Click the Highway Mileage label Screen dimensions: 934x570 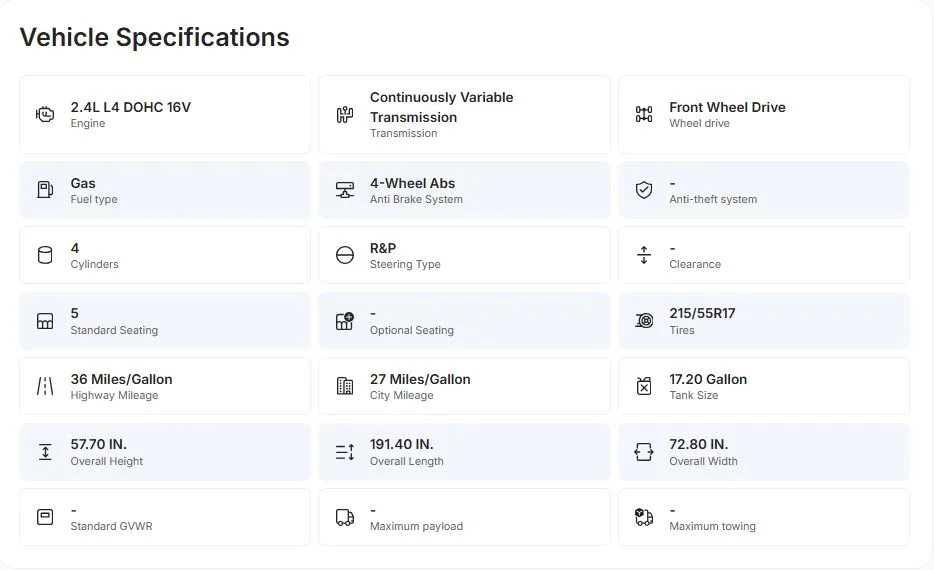point(114,395)
